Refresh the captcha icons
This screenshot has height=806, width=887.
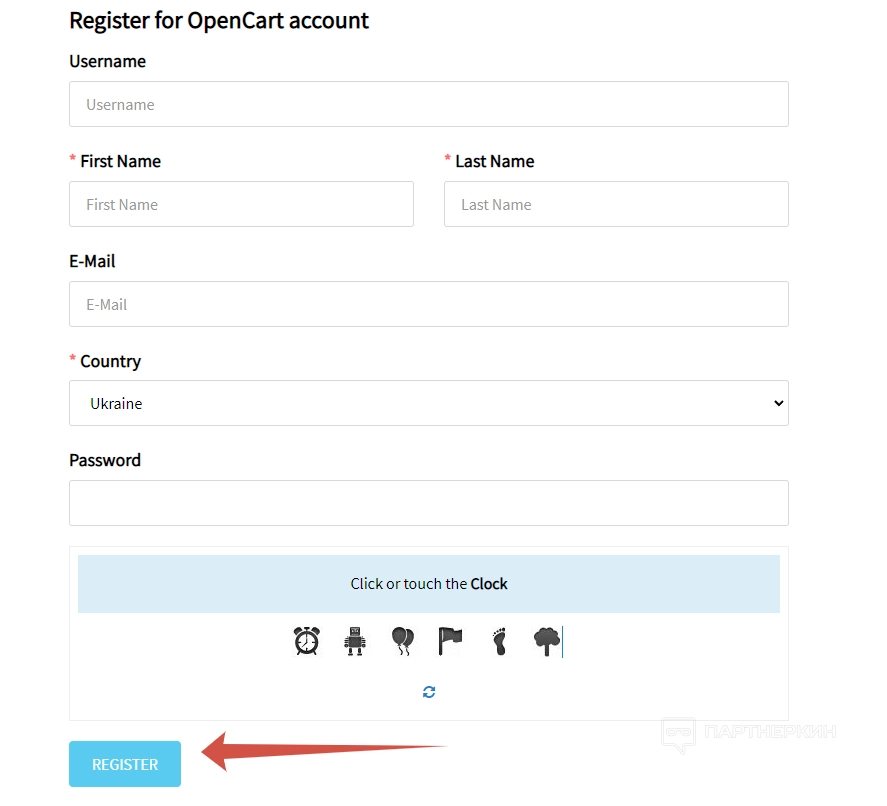point(429,692)
